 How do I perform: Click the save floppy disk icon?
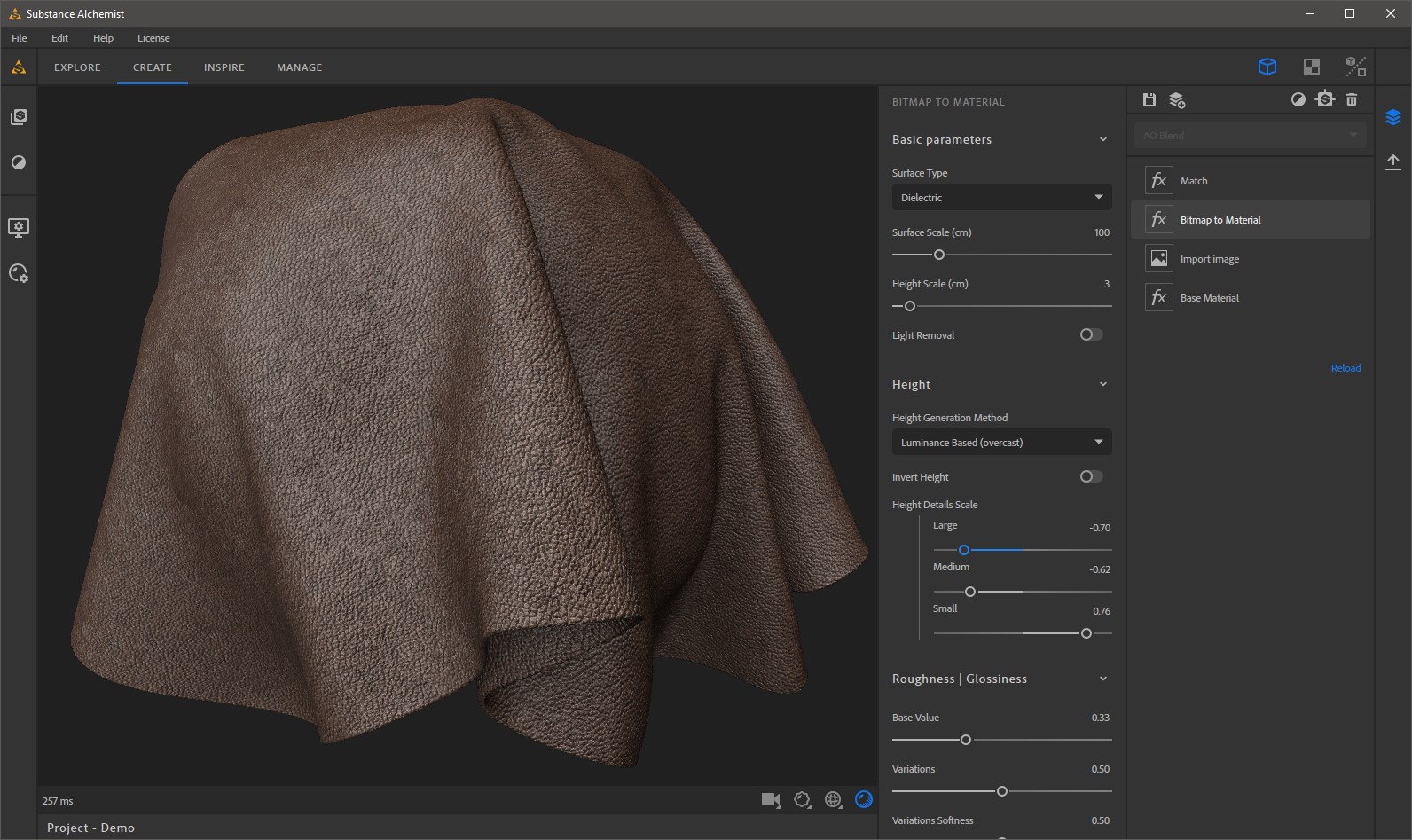click(1149, 99)
